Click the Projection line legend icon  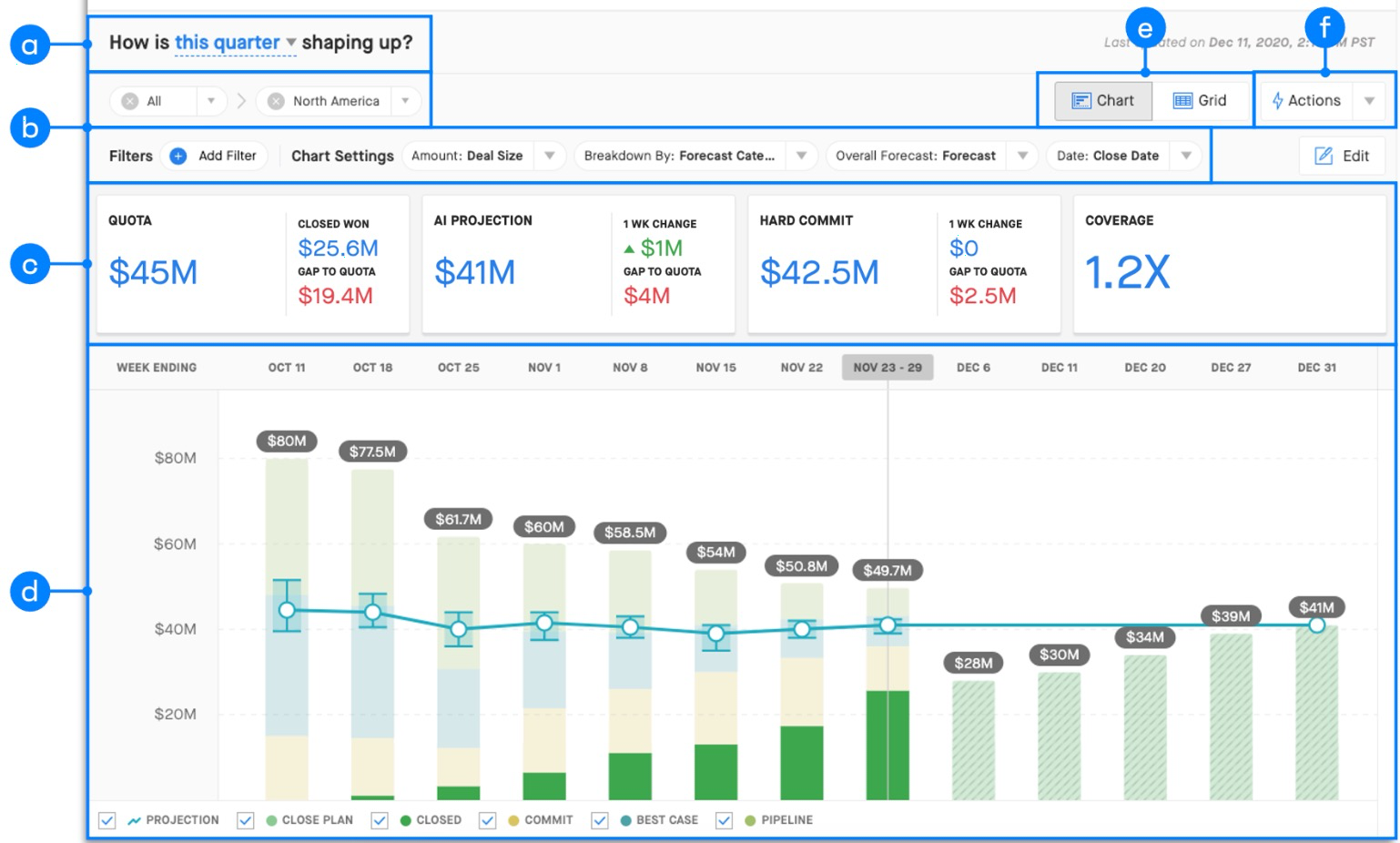[135, 820]
